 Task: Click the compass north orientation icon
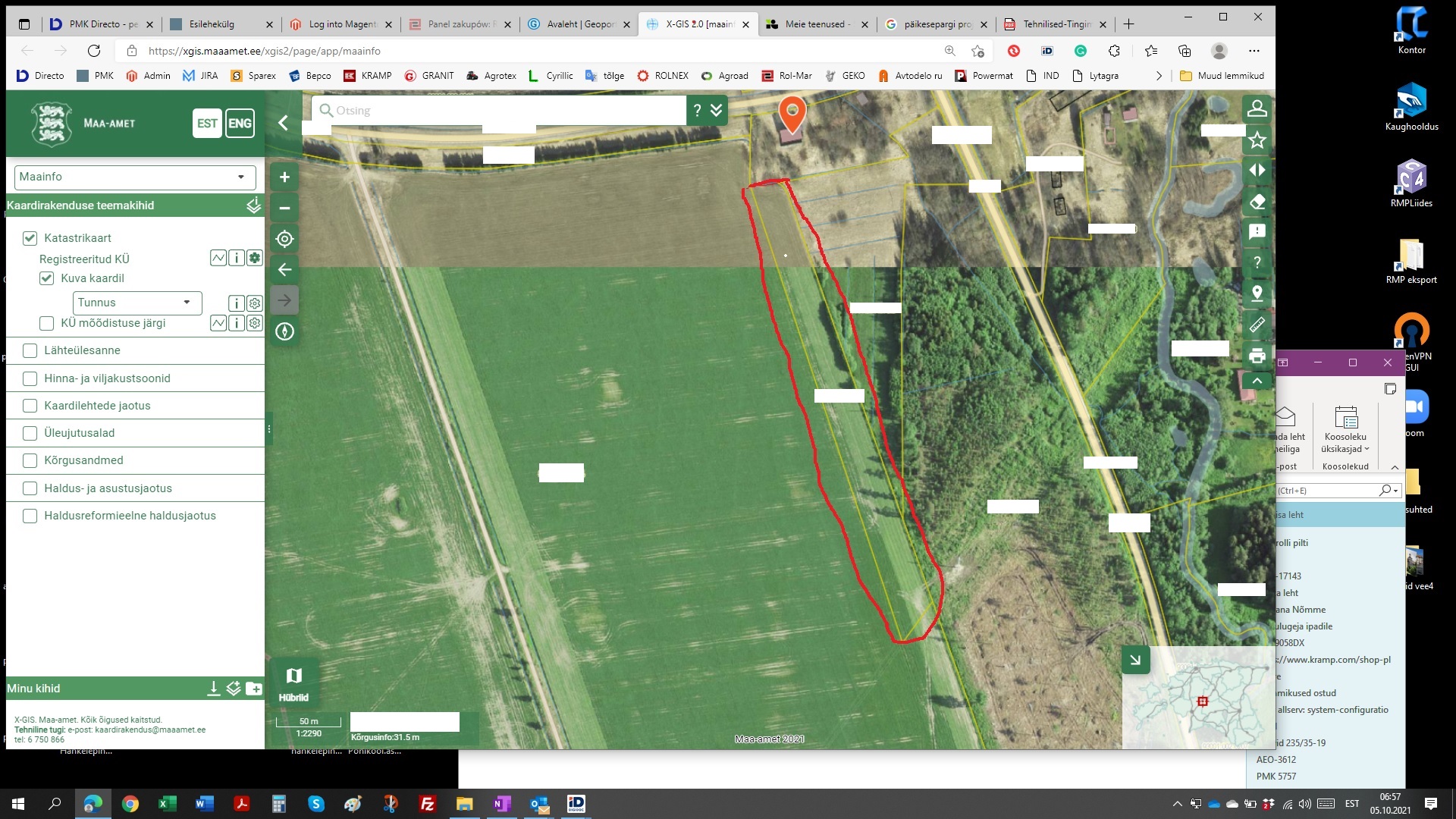[284, 331]
